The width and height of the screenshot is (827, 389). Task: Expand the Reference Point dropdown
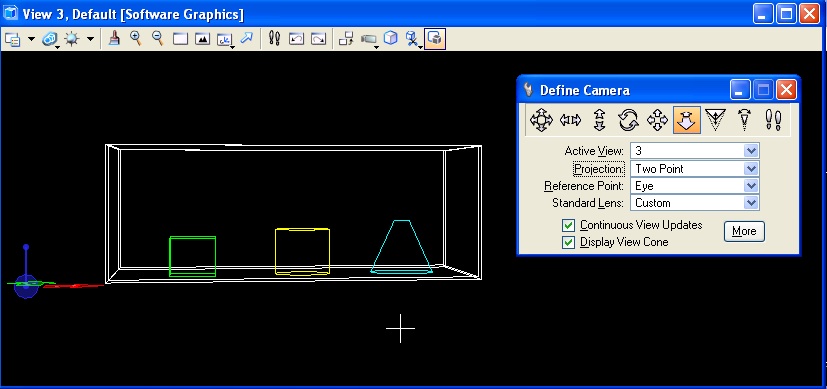tap(695, 186)
